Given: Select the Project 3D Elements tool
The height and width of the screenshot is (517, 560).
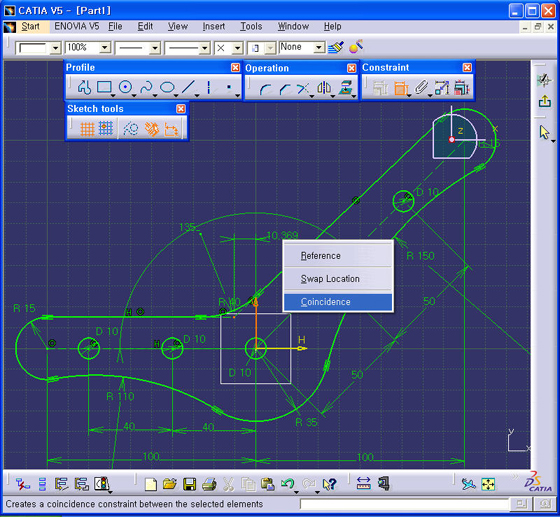Looking at the screenshot, I should click(x=345, y=88).
